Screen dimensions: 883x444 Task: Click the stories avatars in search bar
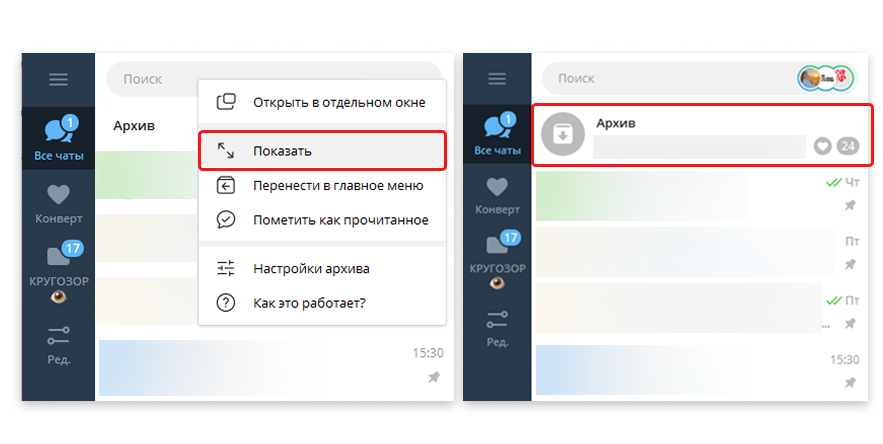tap(826, 78)
